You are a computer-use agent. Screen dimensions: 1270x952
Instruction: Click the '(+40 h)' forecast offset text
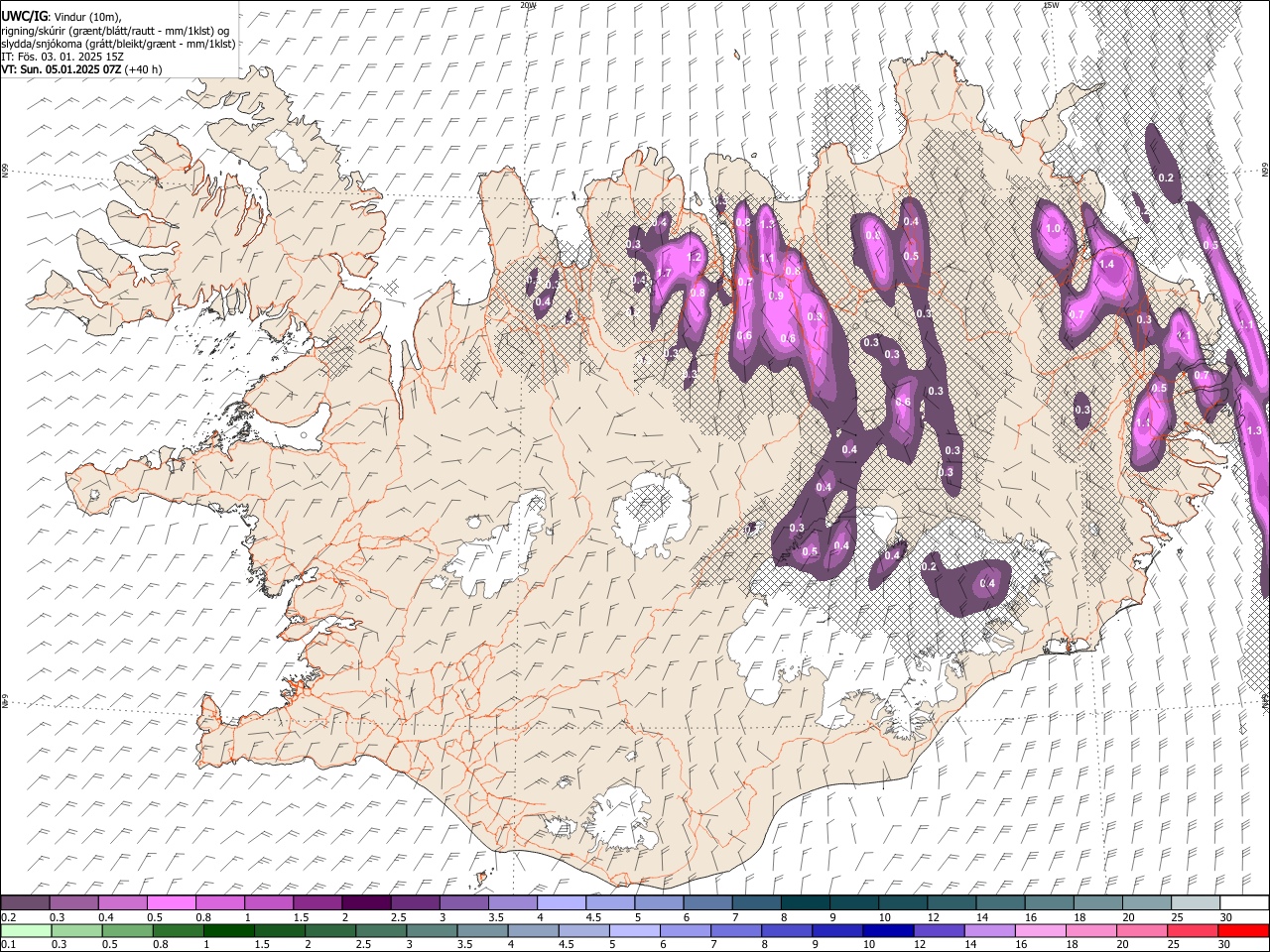pos(144,69)
